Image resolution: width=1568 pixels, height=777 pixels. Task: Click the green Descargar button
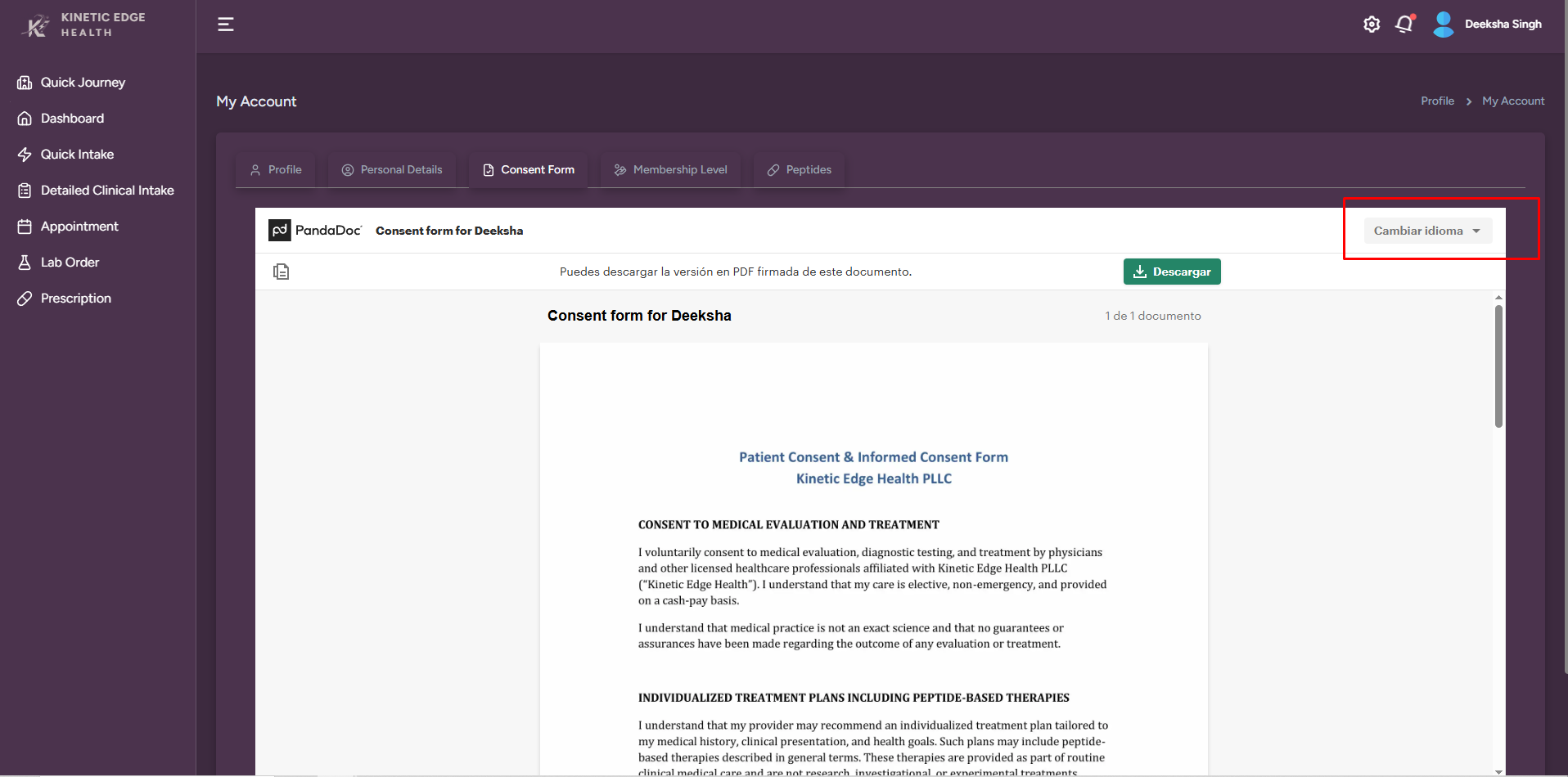coord(1172,272)
